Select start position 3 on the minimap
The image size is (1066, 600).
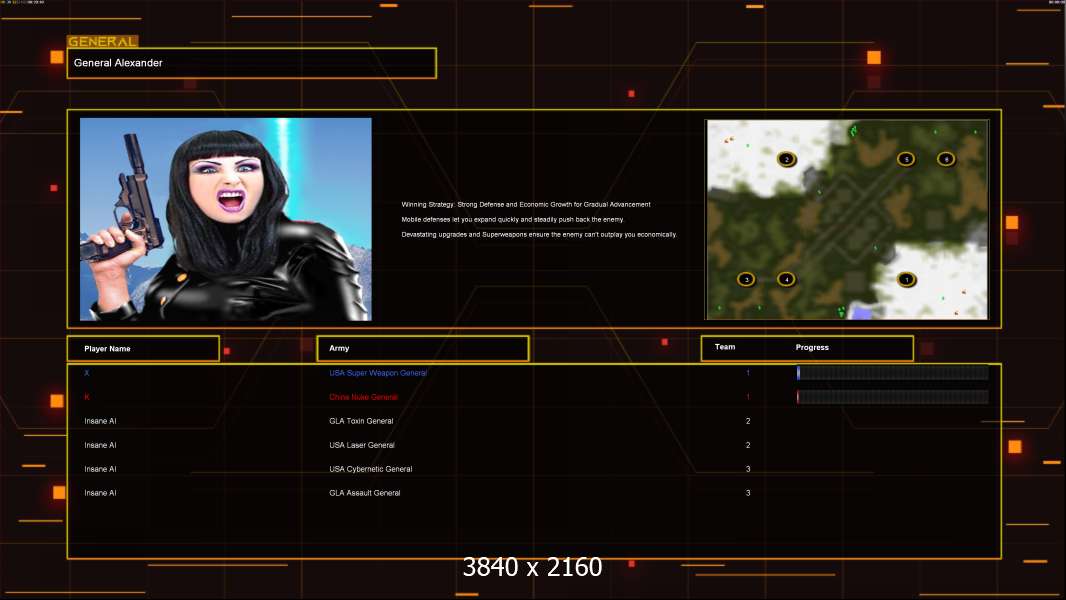point(746,279)
